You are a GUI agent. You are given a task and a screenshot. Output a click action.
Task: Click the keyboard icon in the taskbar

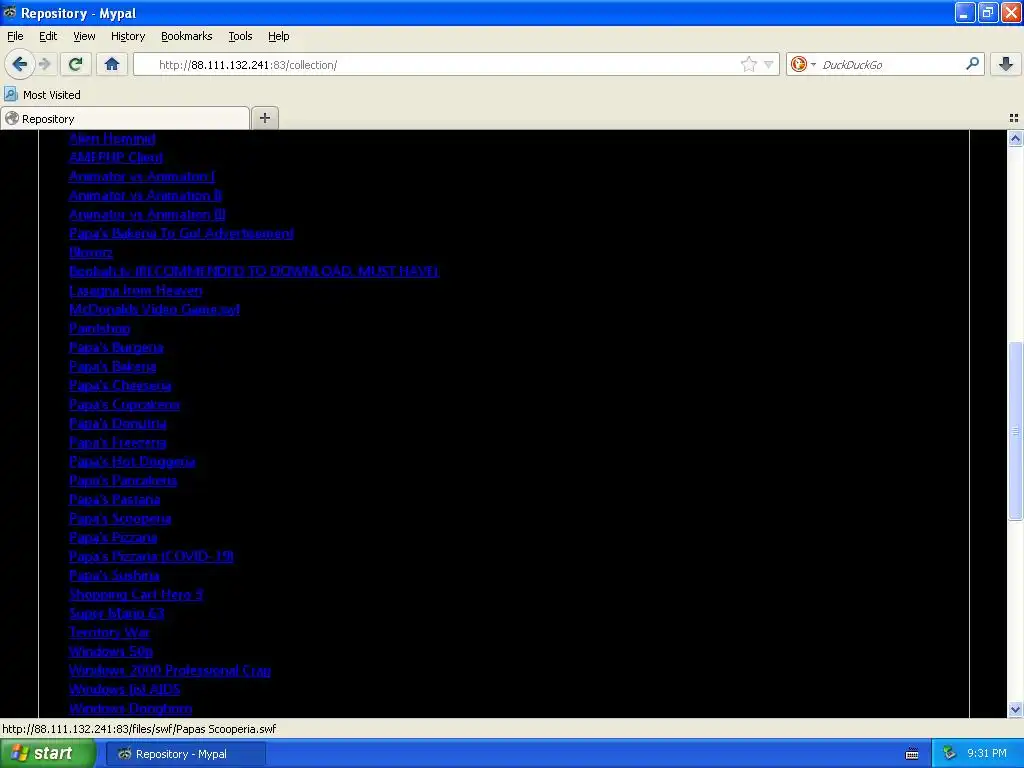(x=912, y=754)
